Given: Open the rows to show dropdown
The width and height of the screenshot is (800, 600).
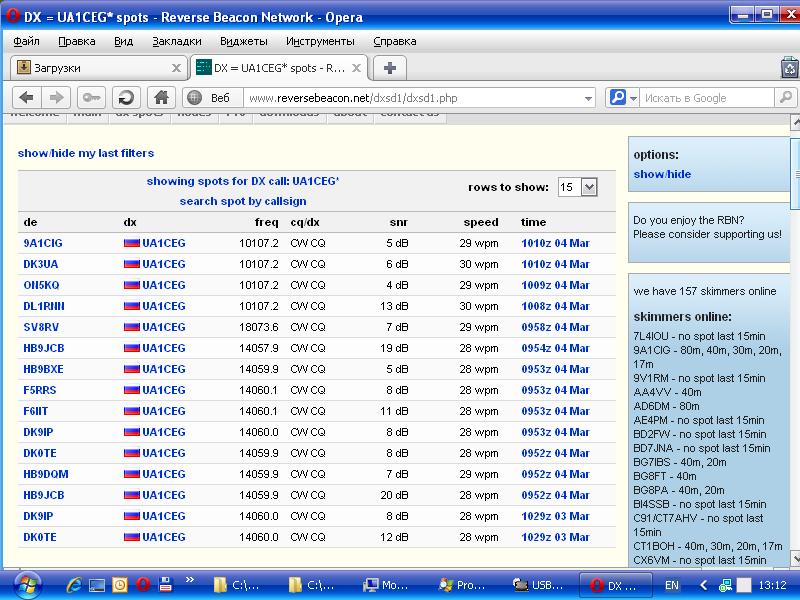Looking at the screenshot, I should tap(589, 187).
